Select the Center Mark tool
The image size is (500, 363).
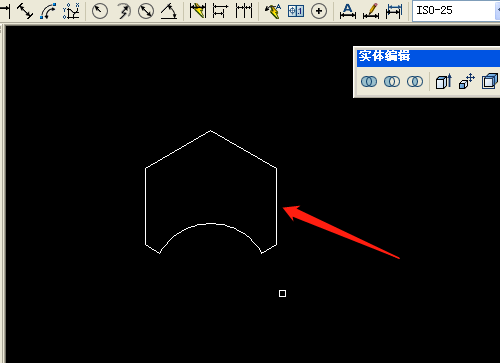pos(319,11)
